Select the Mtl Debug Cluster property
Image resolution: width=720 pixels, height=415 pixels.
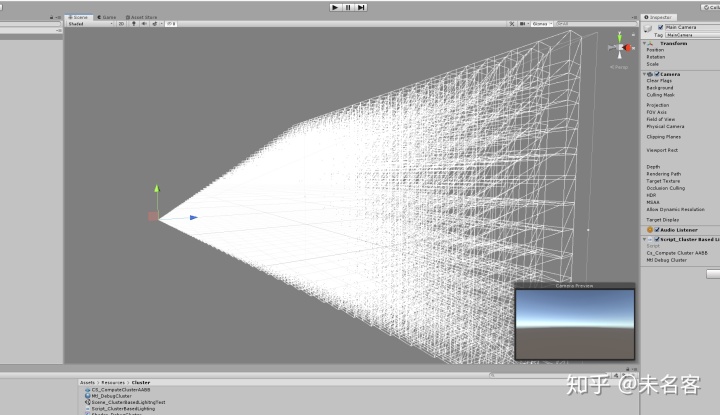[x=667, y=260]
